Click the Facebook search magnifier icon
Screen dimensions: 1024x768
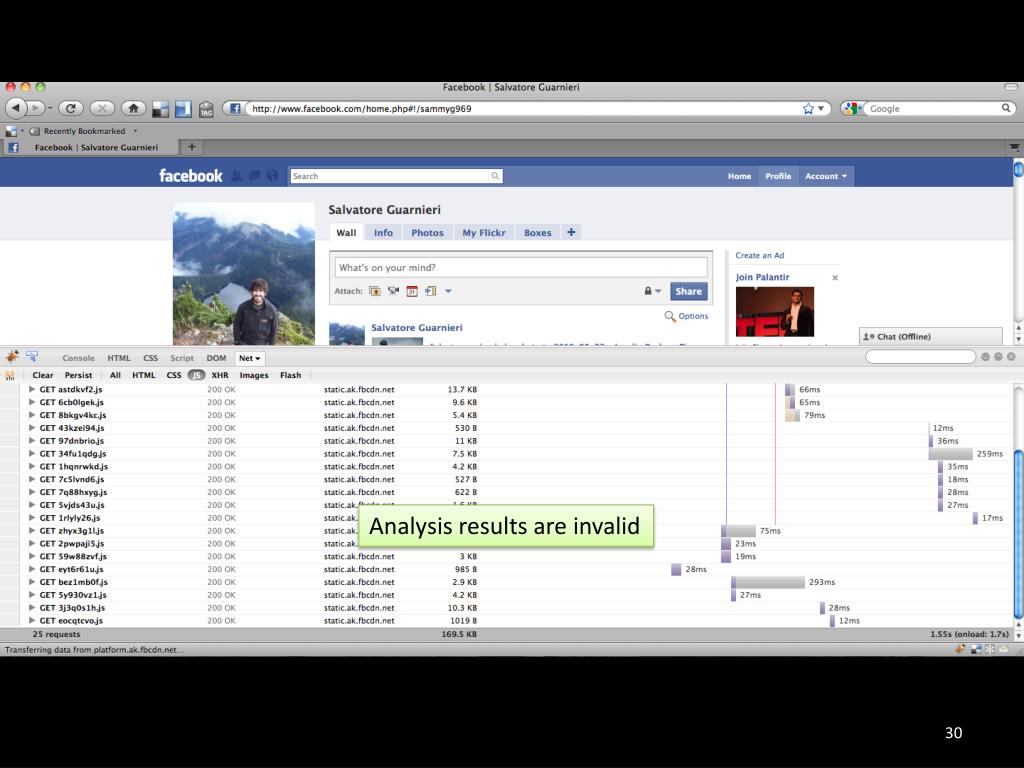tap(495, 176)
